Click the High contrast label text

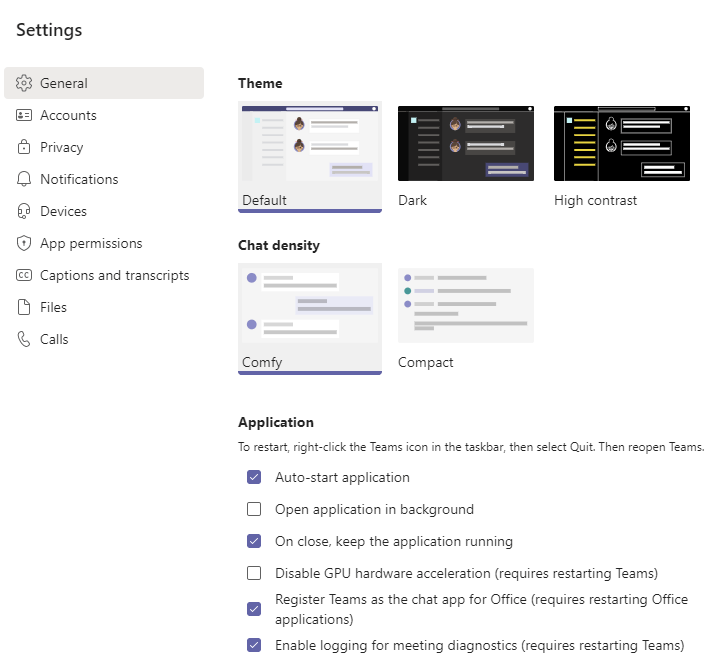tap(596, 201)
